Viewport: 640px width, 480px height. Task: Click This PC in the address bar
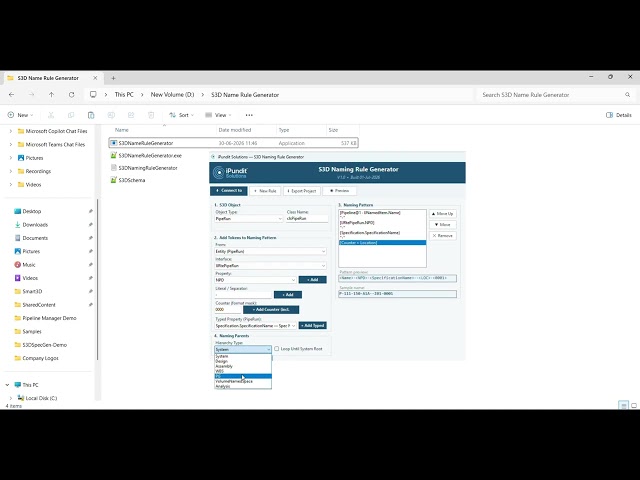[124, 95]
